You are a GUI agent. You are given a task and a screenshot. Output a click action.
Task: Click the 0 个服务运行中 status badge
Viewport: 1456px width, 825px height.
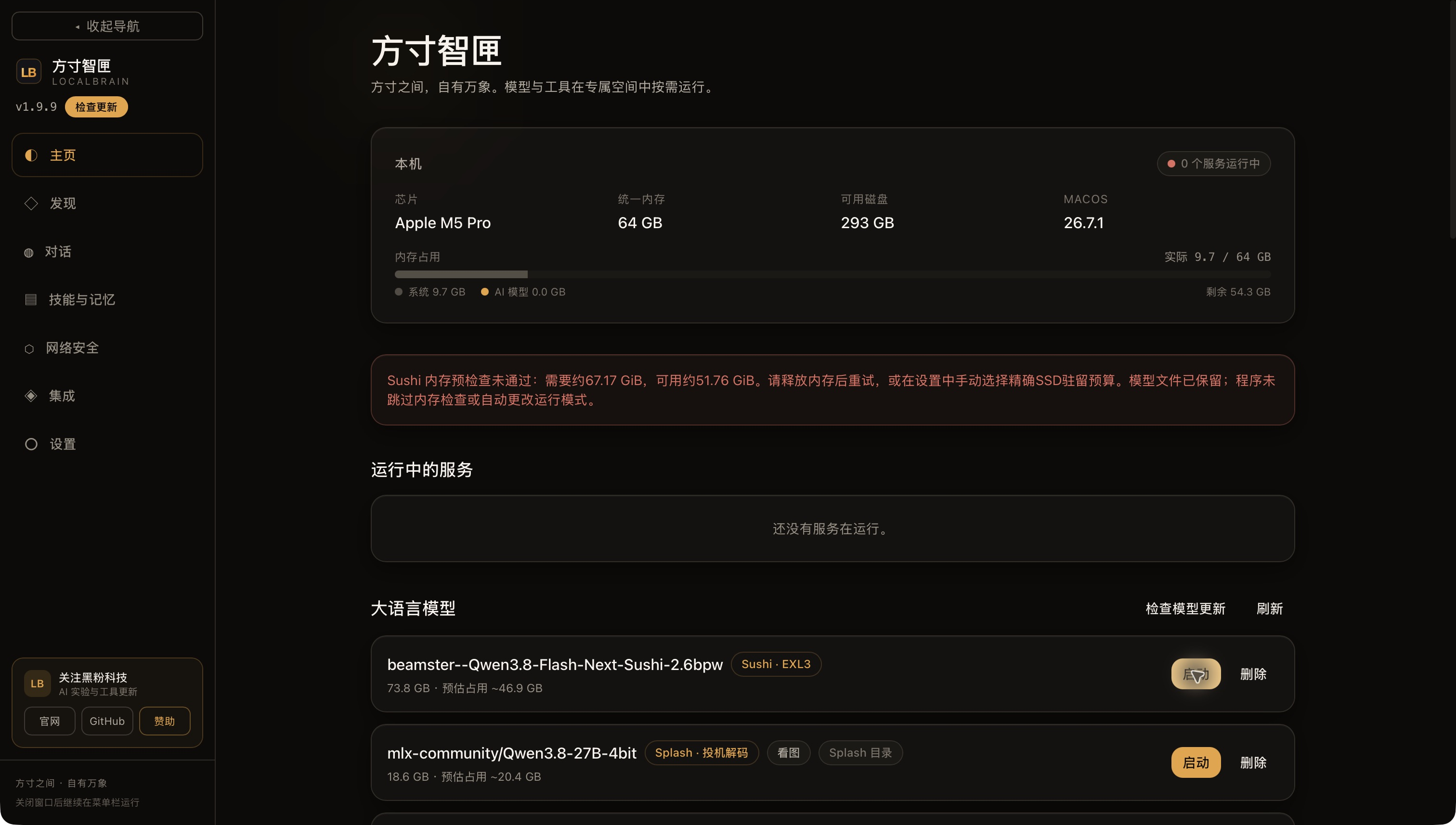pyautogui.click(x=1213, y=164)
